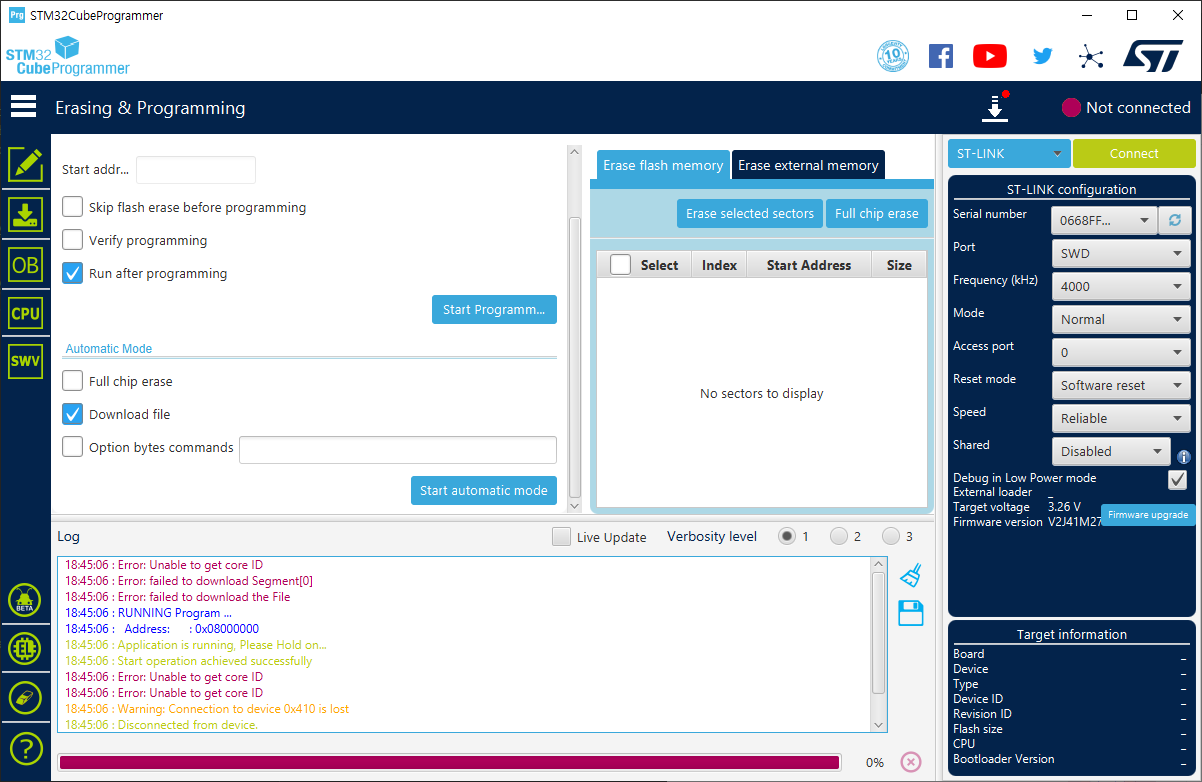1202x782 pixels.
Task: Open the YouTube link icon
Action: [990, 56]
